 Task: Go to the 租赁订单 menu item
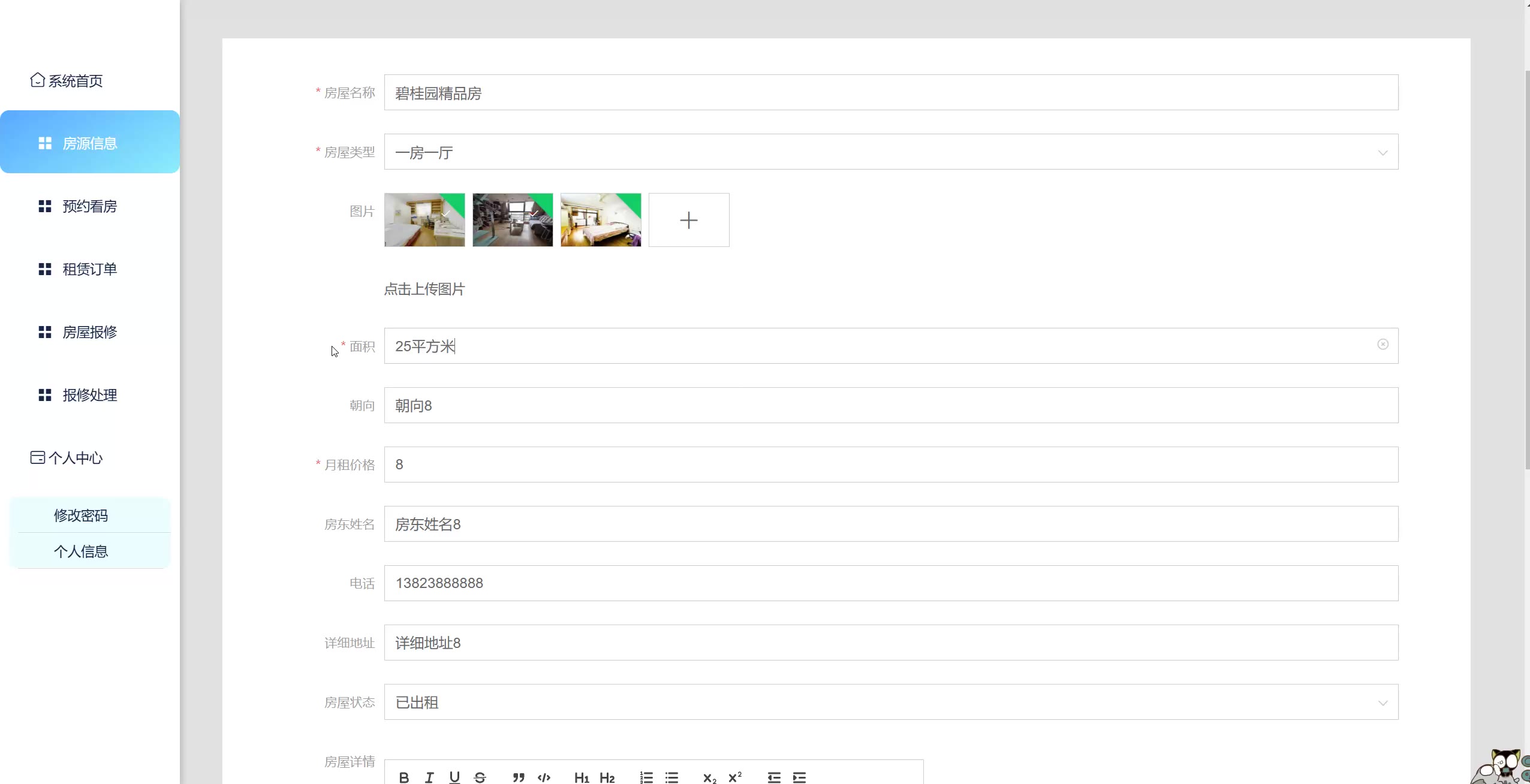(89, 269)
